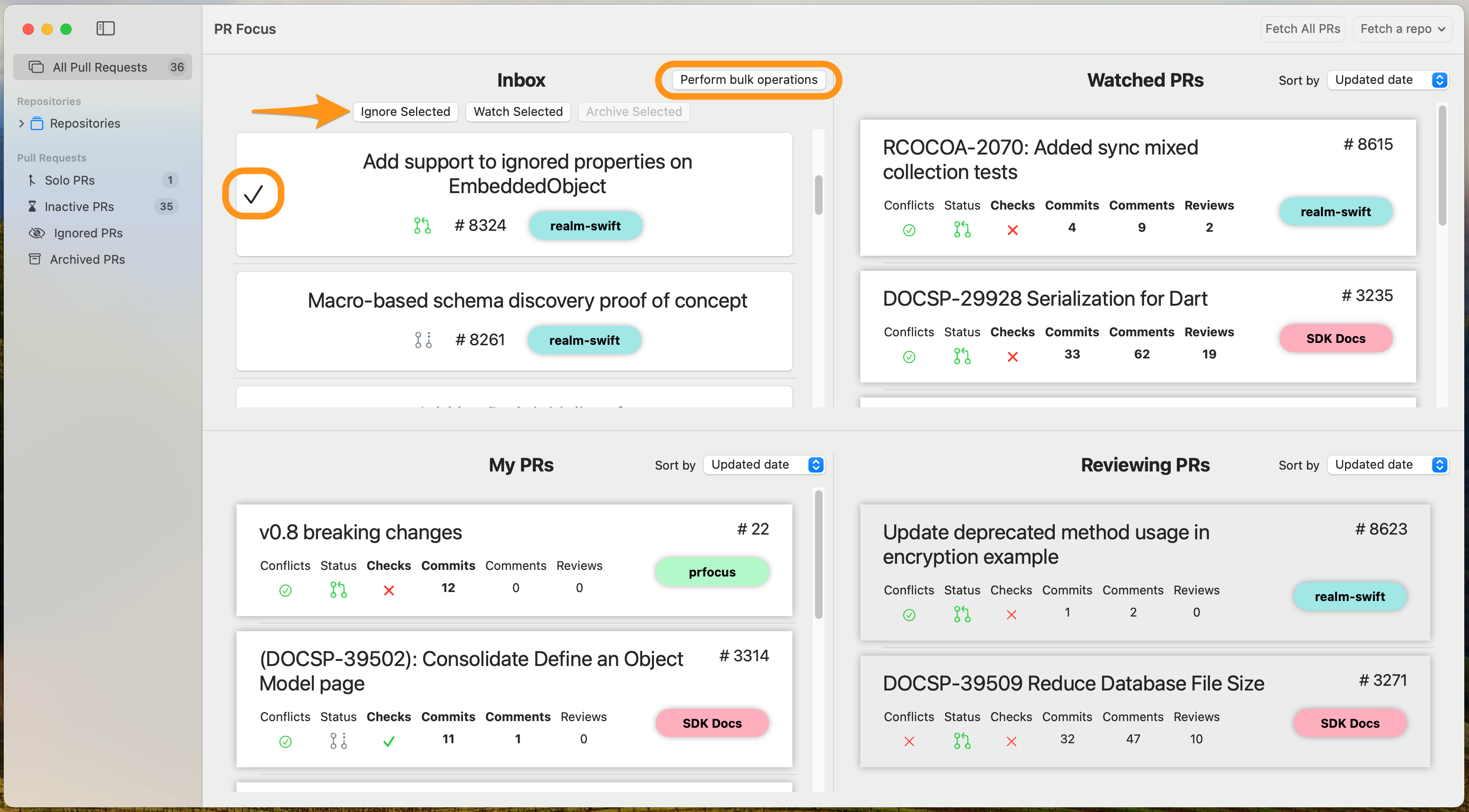Click realm-swift tag on PR #8324

tap(585, 226)
